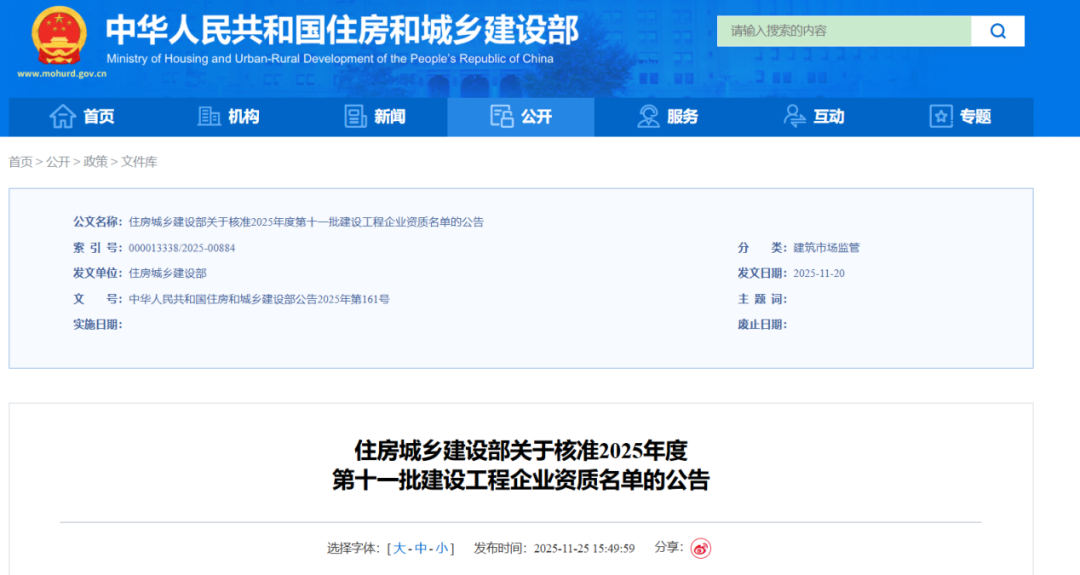Click the building icon for 机构
This screenshot has width=1080, height=575.
tap(209, 117)
